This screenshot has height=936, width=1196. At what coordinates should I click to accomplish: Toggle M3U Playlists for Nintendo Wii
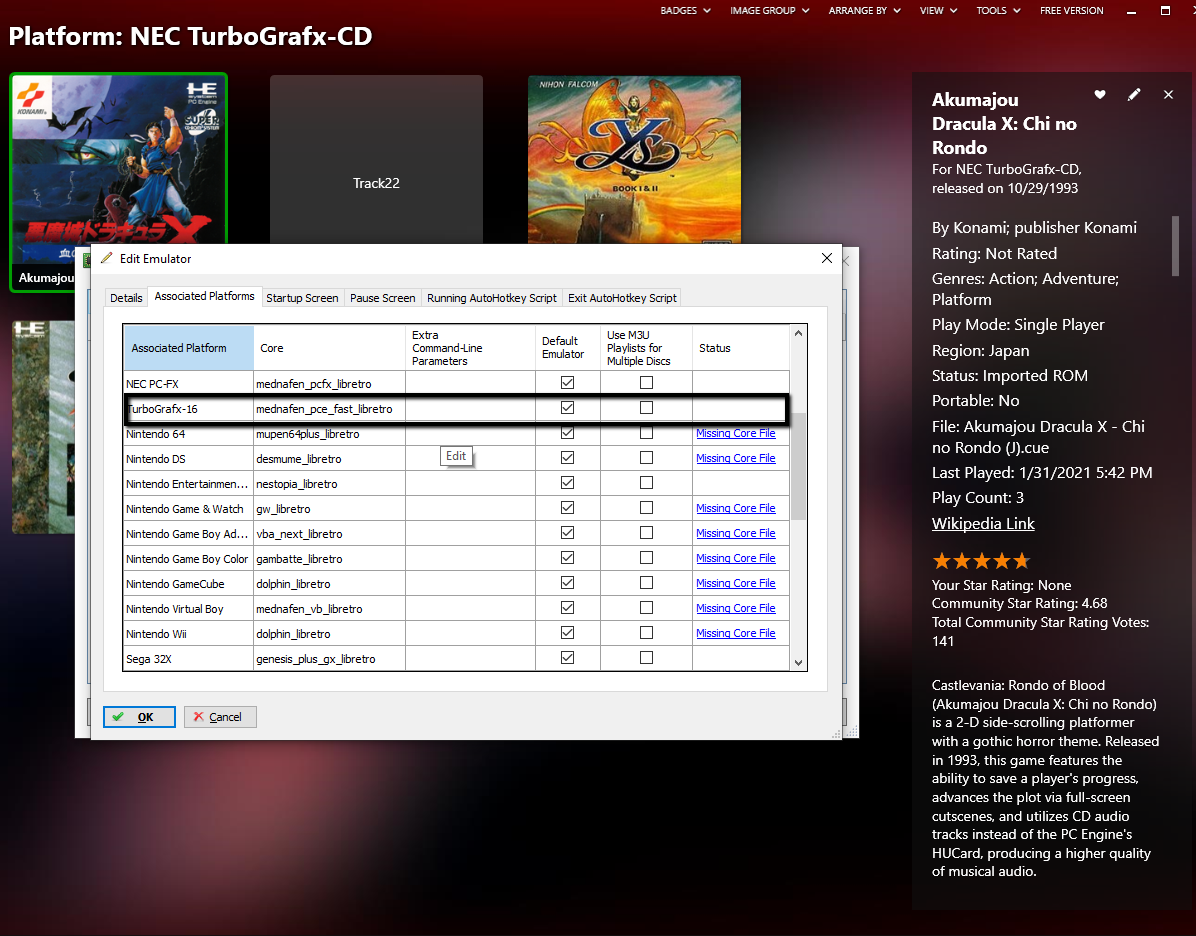coord(646,632)
